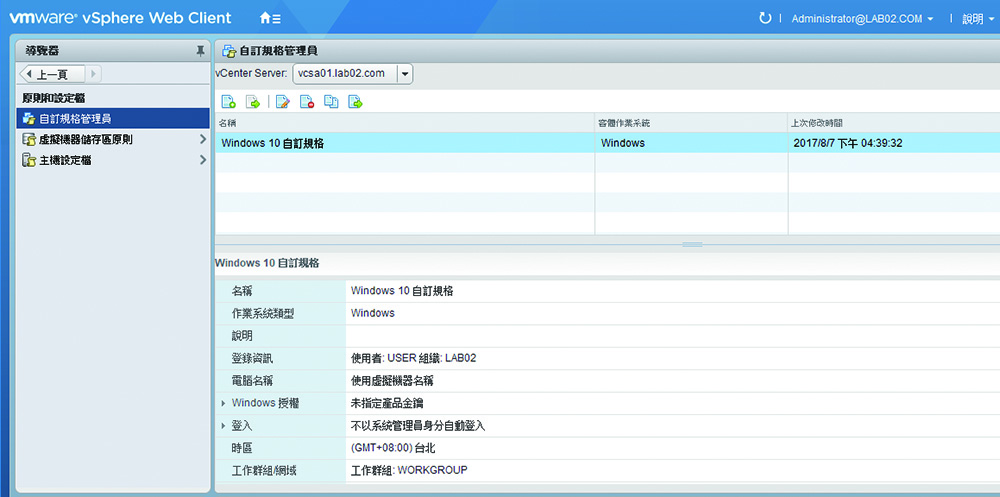Click the 電腦名稱 label
Viewport: 1000px width, 497px height.
tap(253, 381)
